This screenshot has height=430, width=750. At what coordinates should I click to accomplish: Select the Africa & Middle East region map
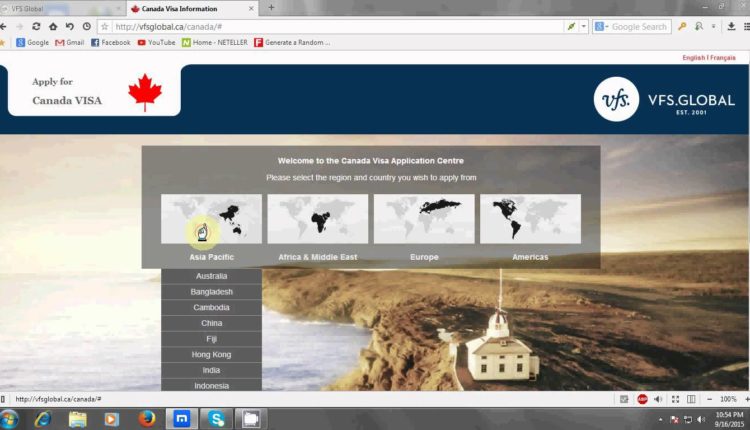click(318, 219)
